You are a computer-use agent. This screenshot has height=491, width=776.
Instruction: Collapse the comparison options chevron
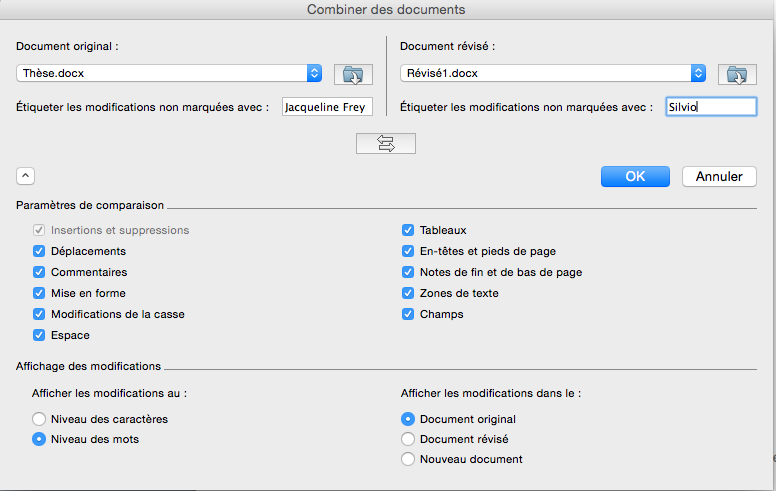[x=26, y=176]
